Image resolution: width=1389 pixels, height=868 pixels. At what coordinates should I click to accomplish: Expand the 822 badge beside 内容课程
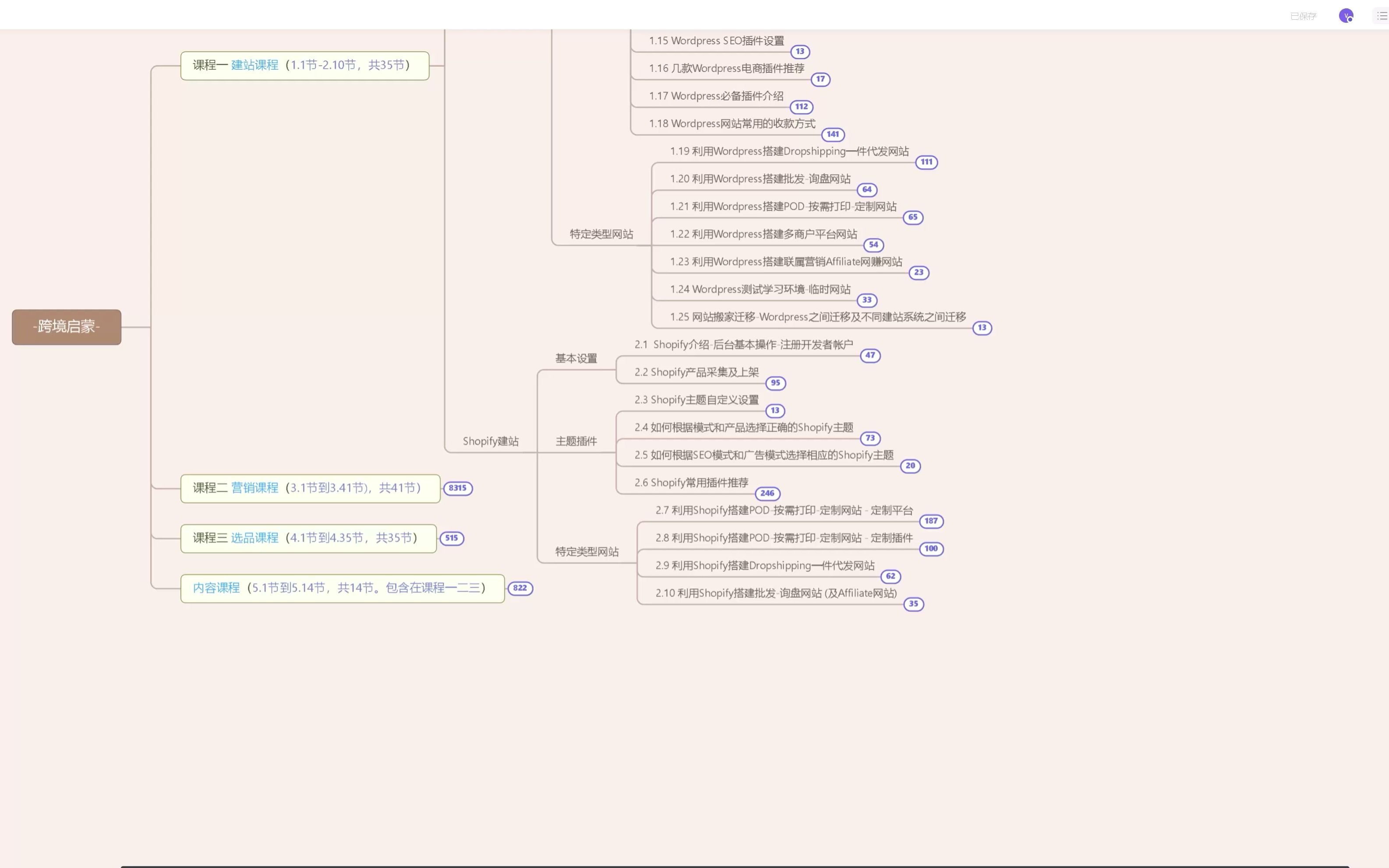click(x=520, y=588)
